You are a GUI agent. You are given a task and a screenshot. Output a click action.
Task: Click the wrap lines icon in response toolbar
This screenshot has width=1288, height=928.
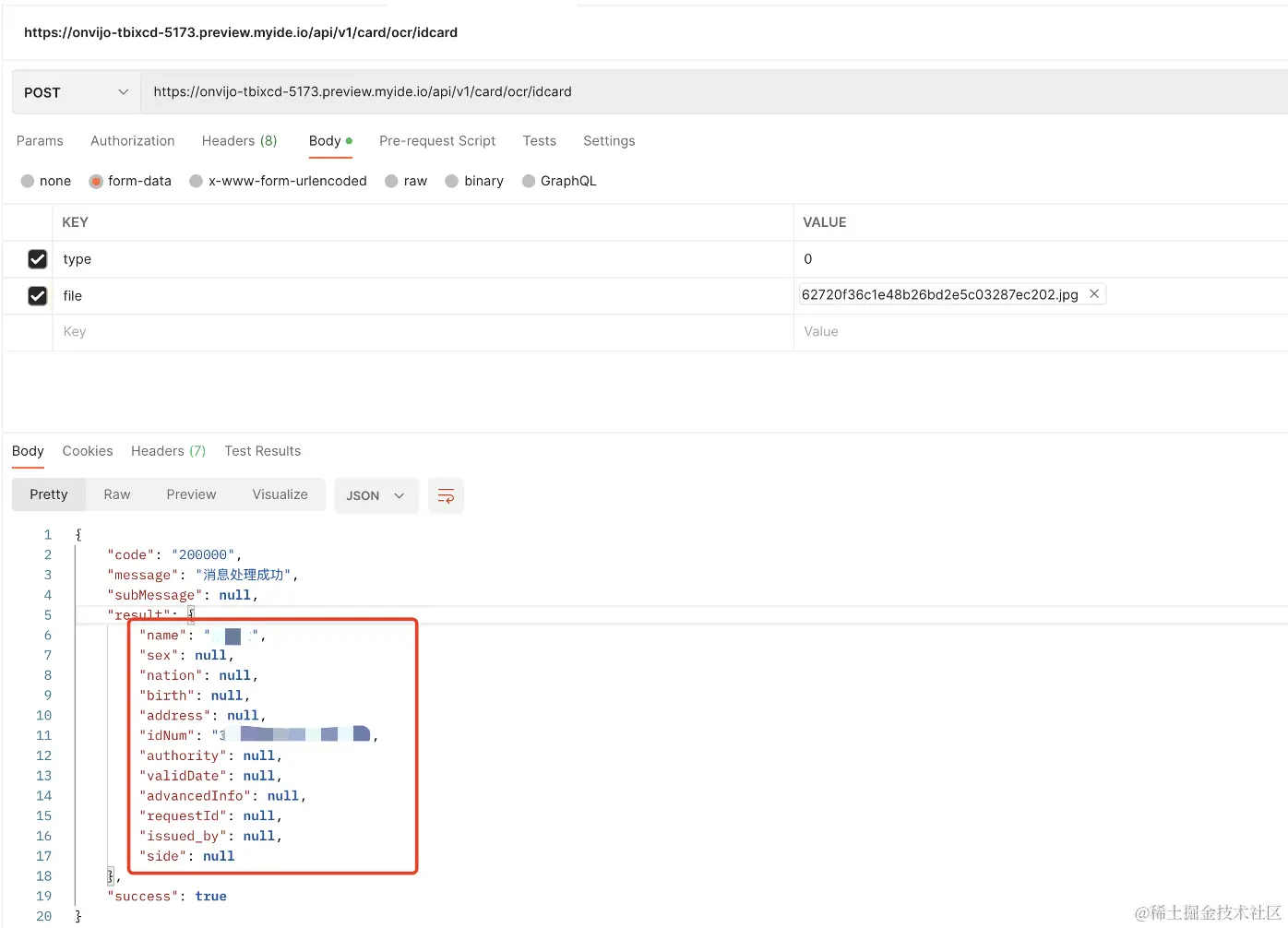[x=446, y=495]
